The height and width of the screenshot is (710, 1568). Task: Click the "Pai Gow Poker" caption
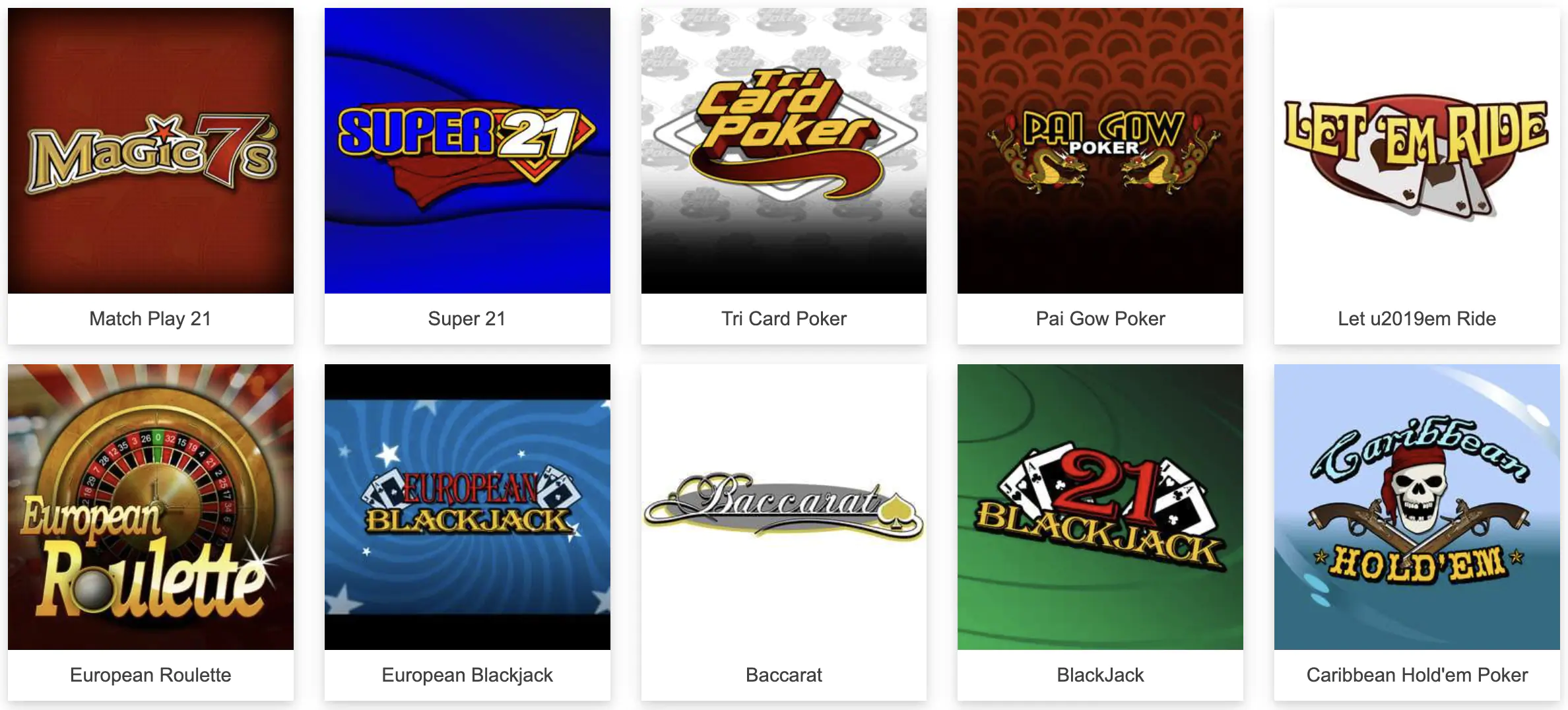[x=1100, y=319]
